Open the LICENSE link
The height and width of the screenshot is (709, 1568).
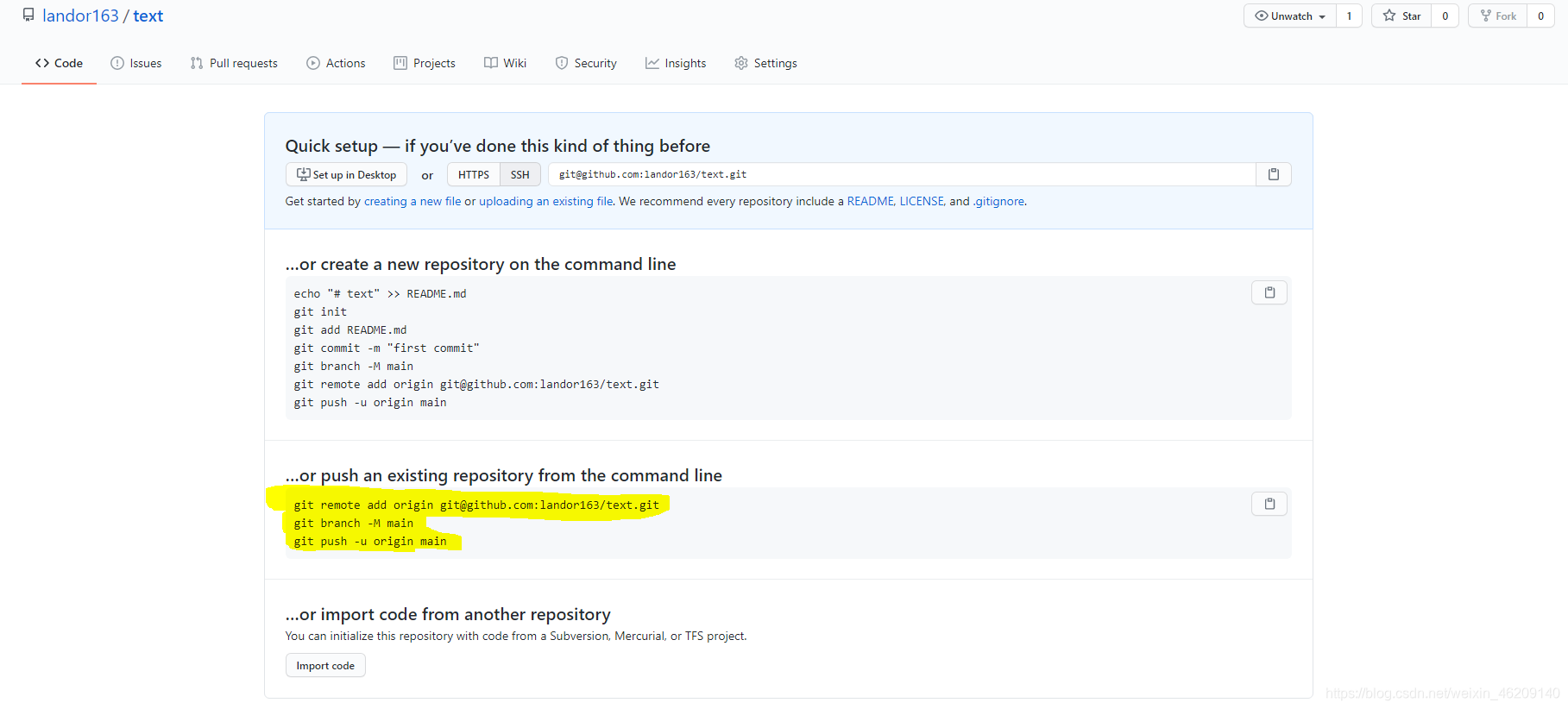tap(922, 201)
